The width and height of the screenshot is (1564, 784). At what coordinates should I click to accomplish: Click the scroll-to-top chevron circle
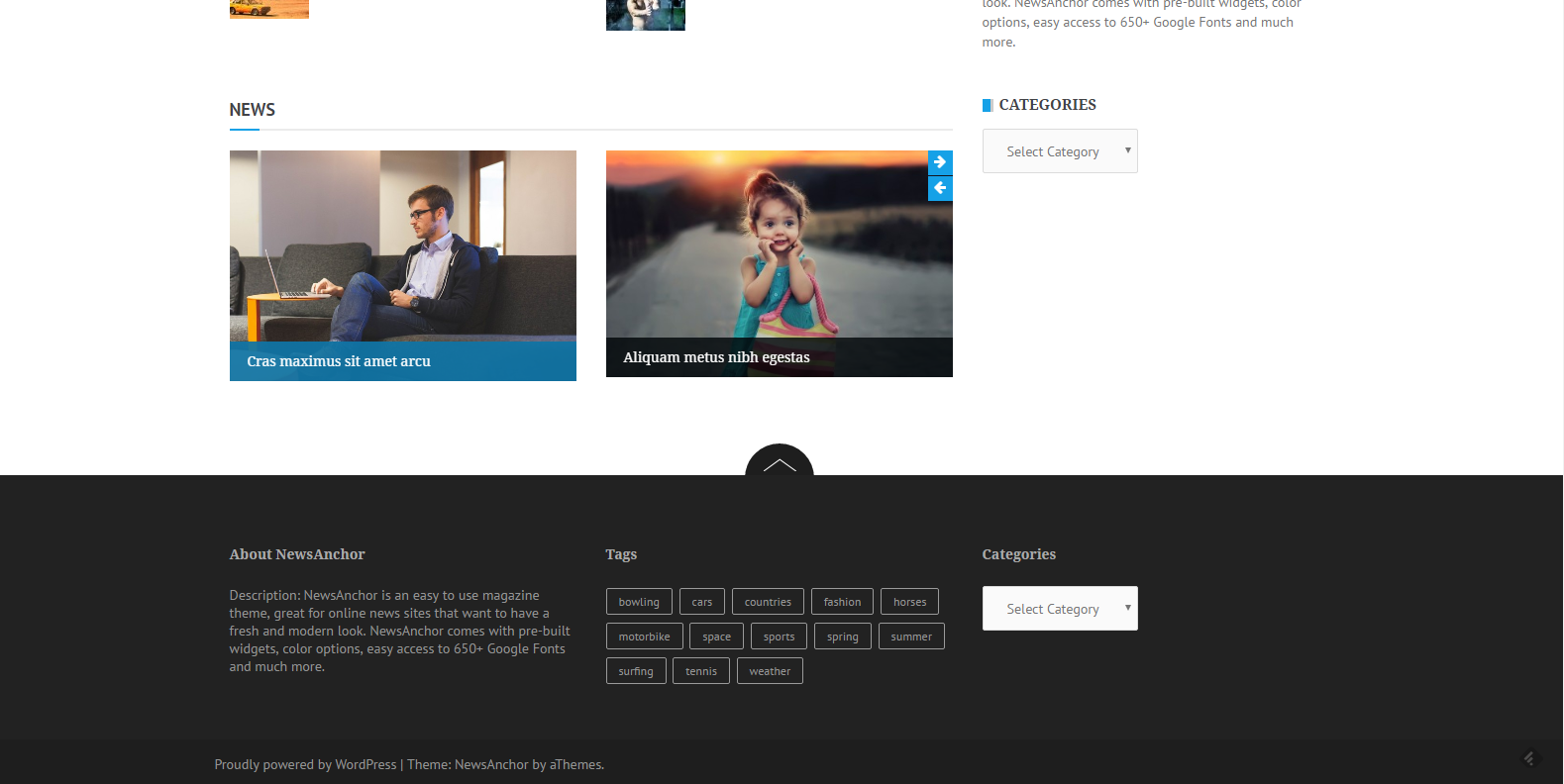779,463
